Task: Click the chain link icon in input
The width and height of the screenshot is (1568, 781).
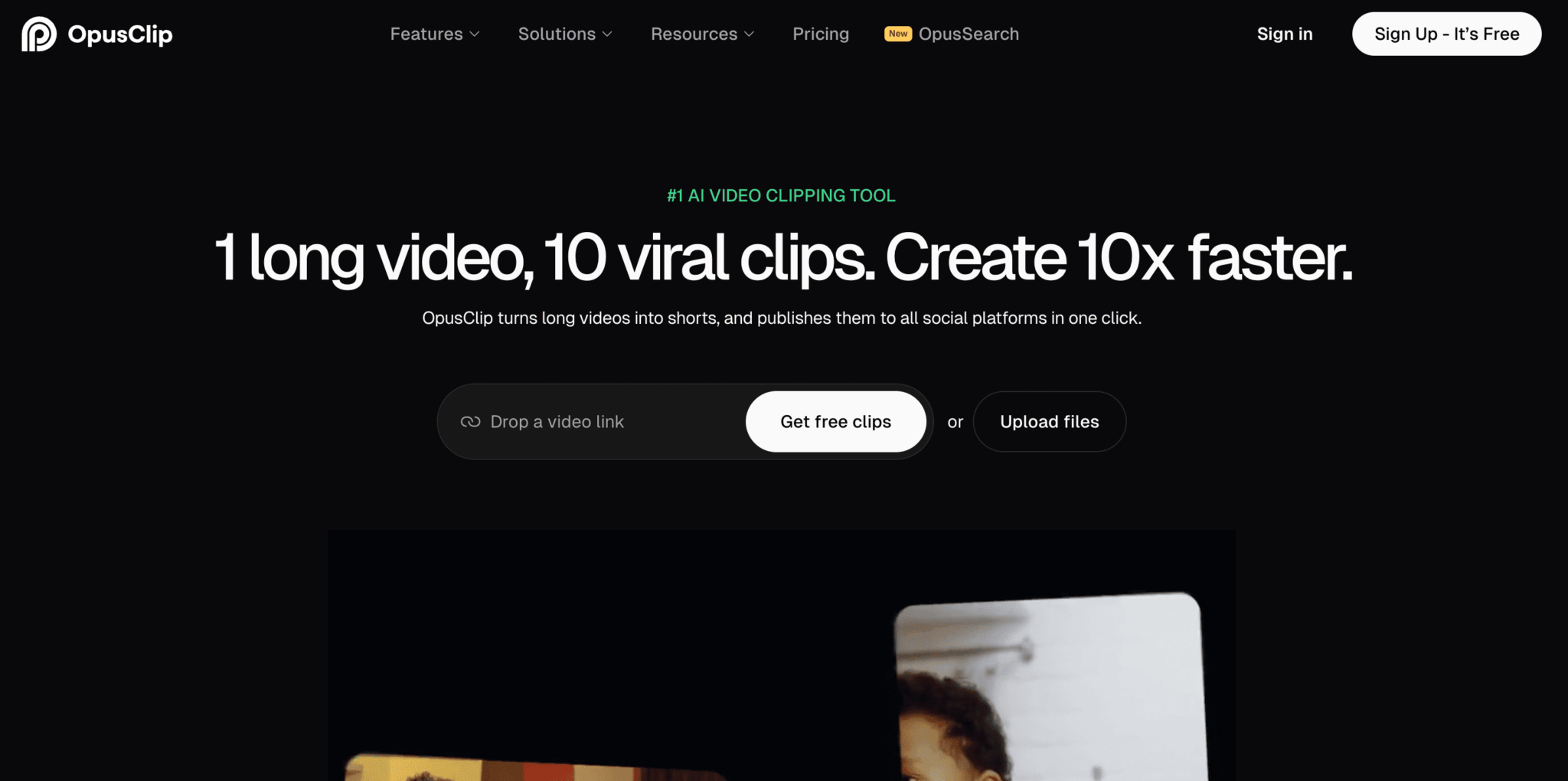Action: (470, 422)
